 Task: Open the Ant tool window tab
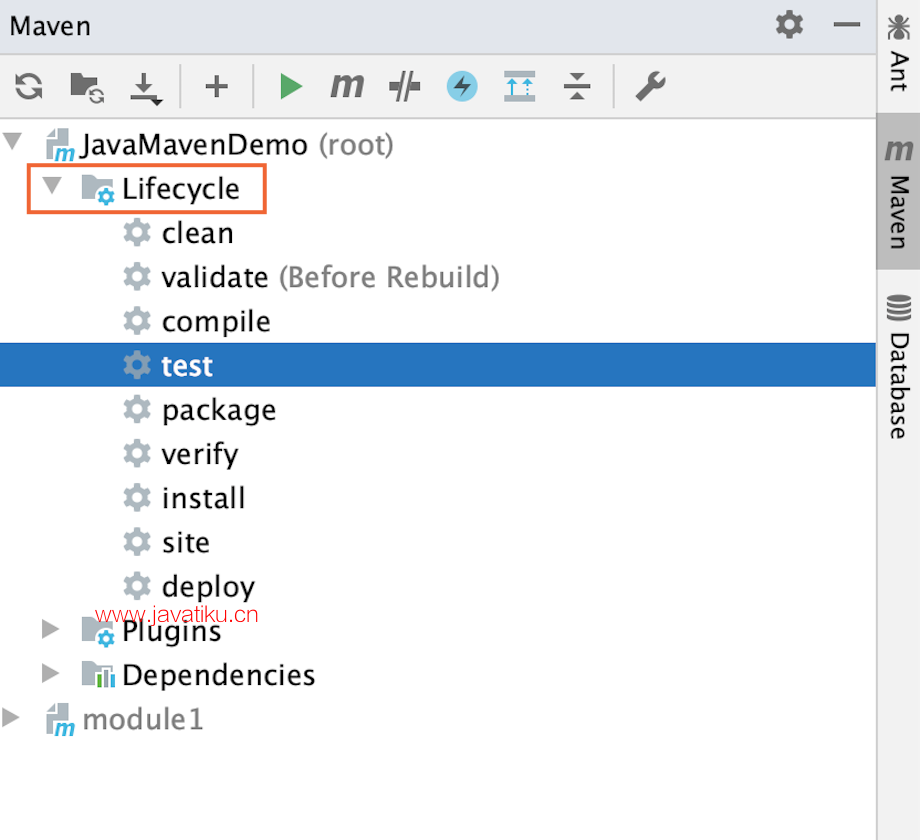click(899, 54)
